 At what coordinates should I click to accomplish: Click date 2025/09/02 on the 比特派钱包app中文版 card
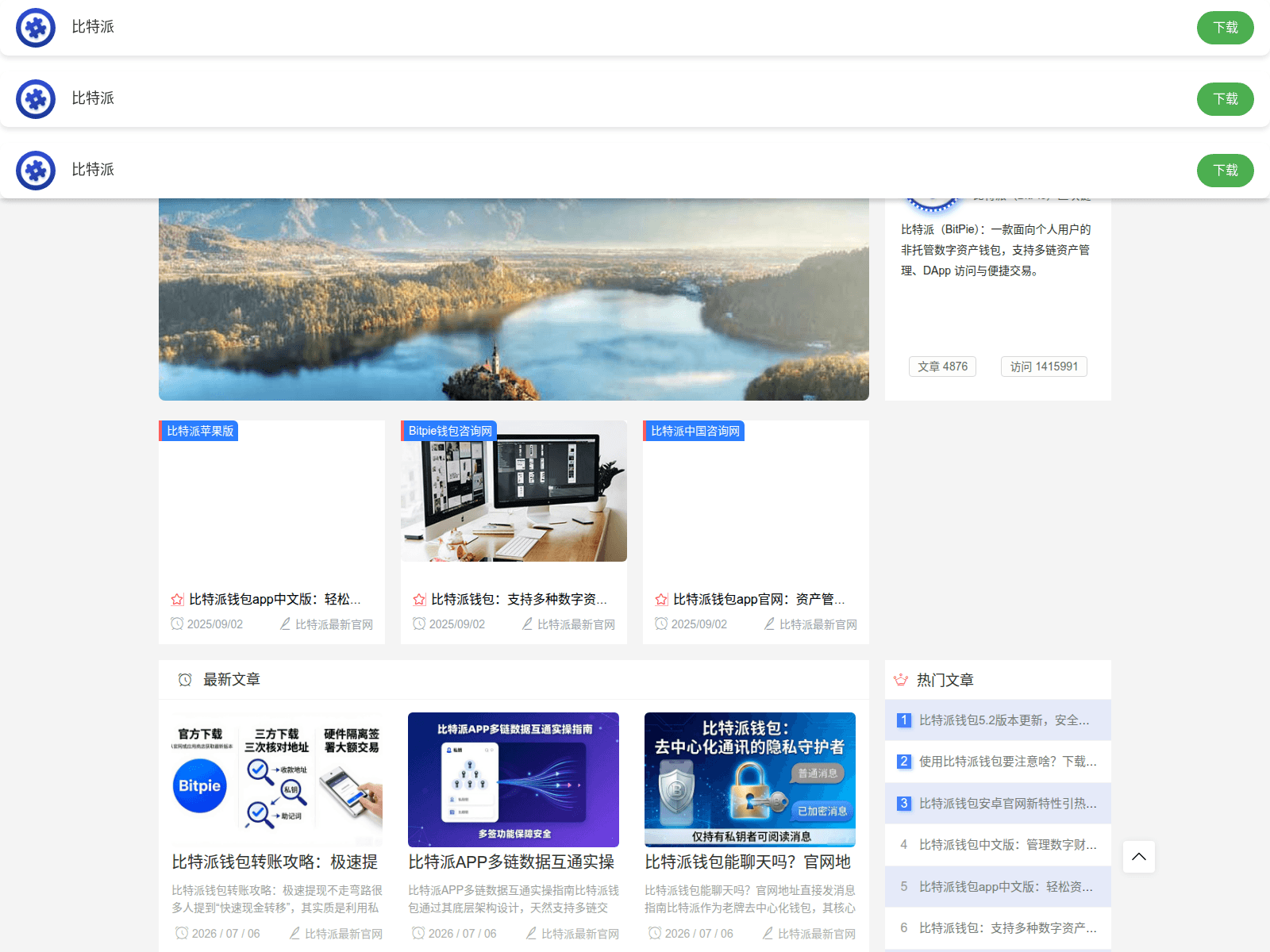pos(215,624)
